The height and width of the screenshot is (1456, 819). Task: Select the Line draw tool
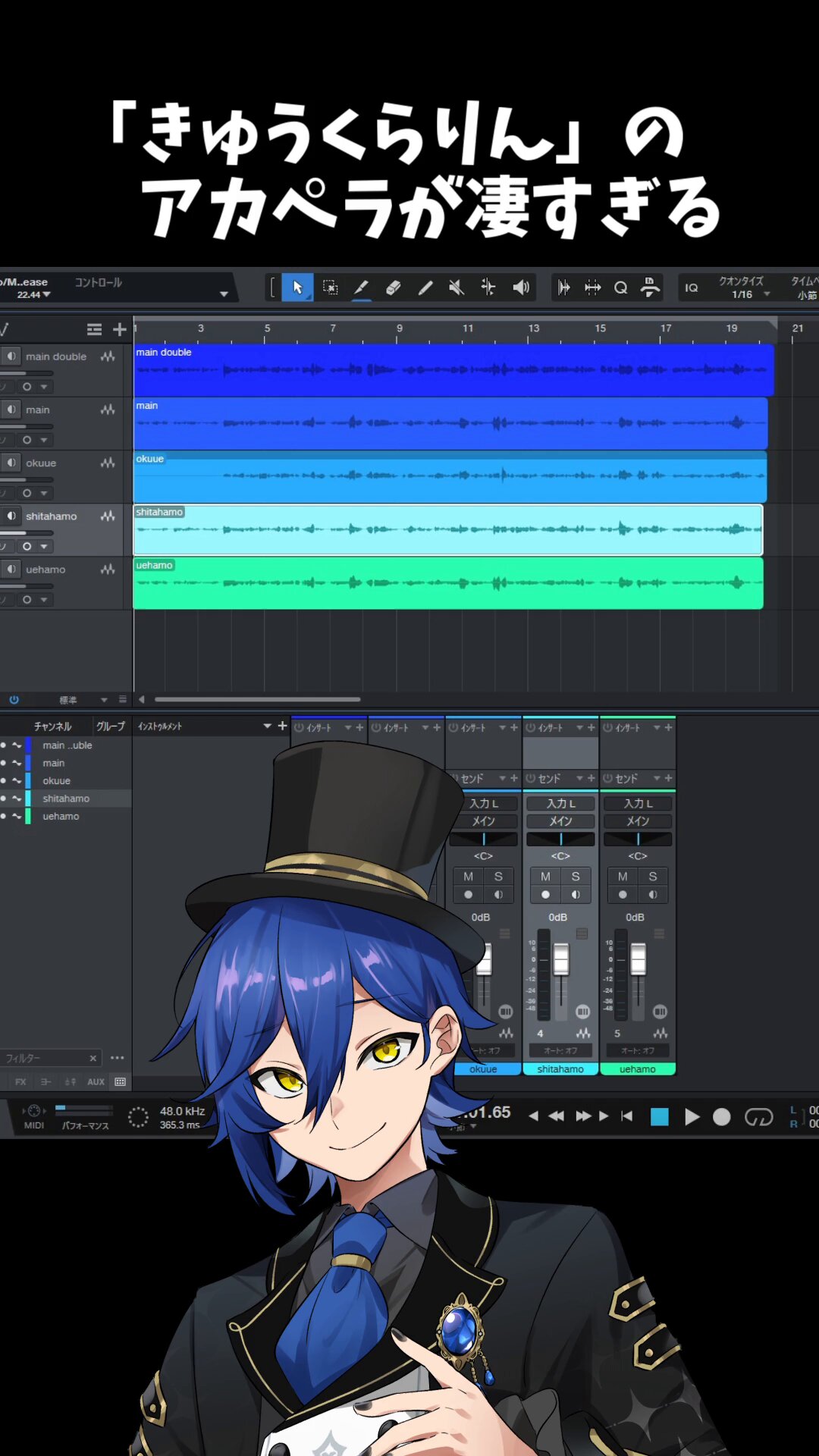[425, 287]
